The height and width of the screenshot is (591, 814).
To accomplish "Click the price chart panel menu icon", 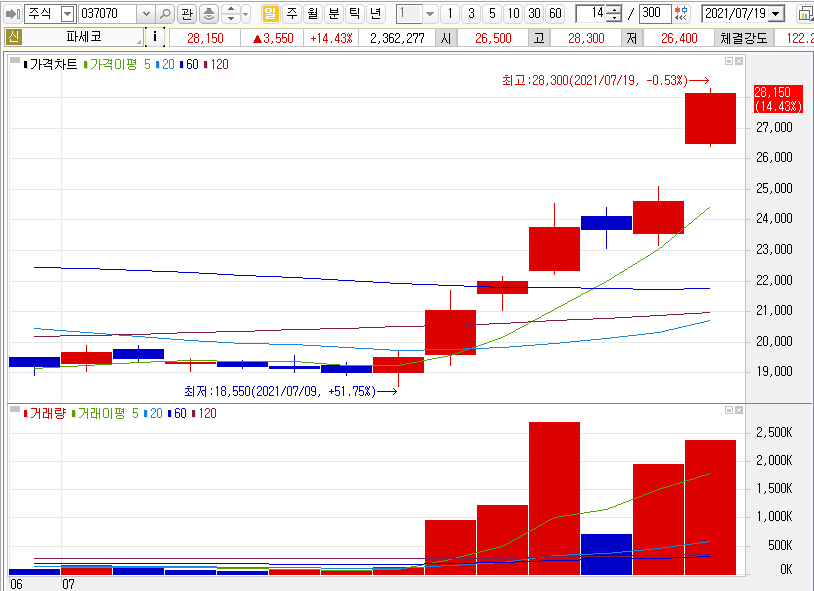I will pos(15,60).
